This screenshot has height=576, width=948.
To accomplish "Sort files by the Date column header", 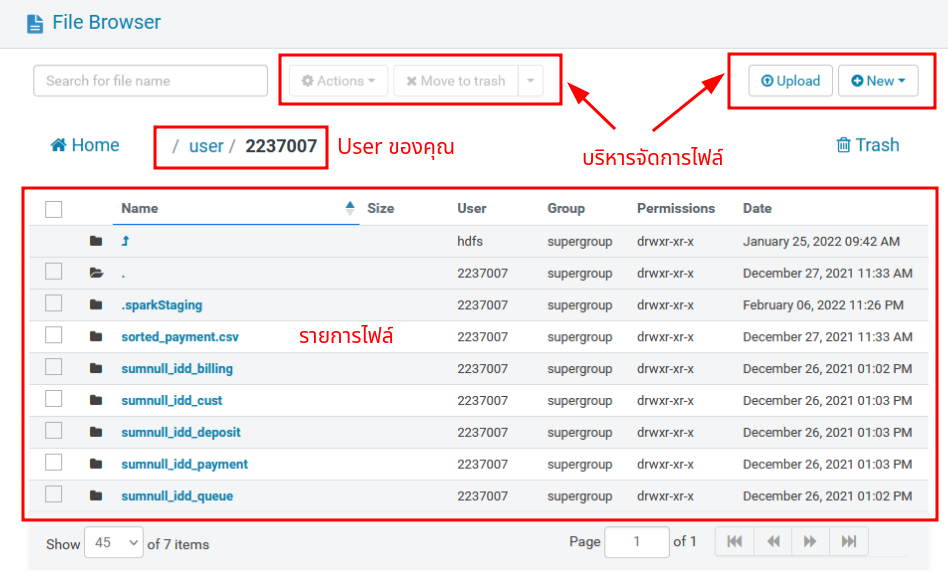I will (757, 208).
